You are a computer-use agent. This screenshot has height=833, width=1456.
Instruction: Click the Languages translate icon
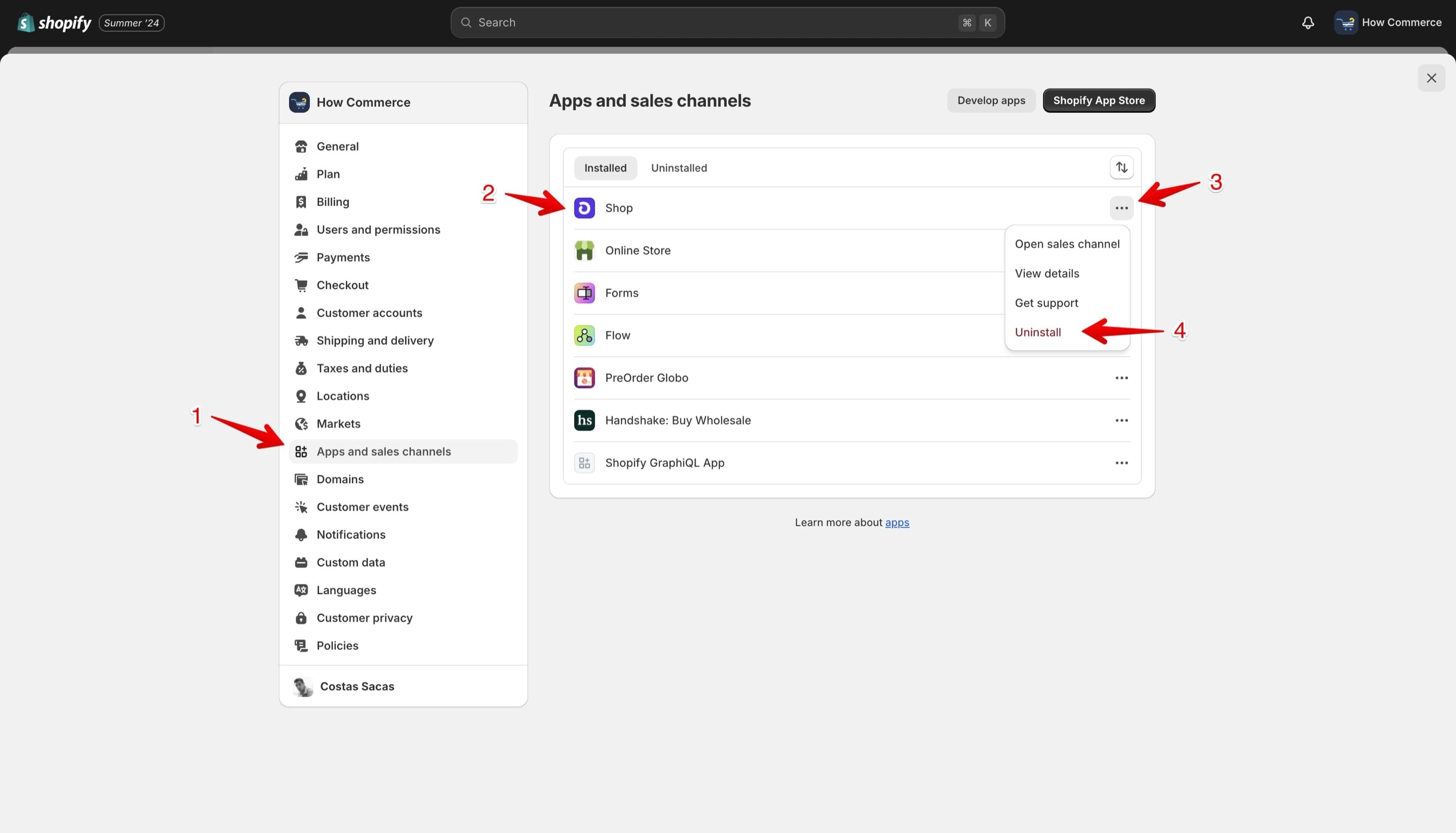click(301, 590)
